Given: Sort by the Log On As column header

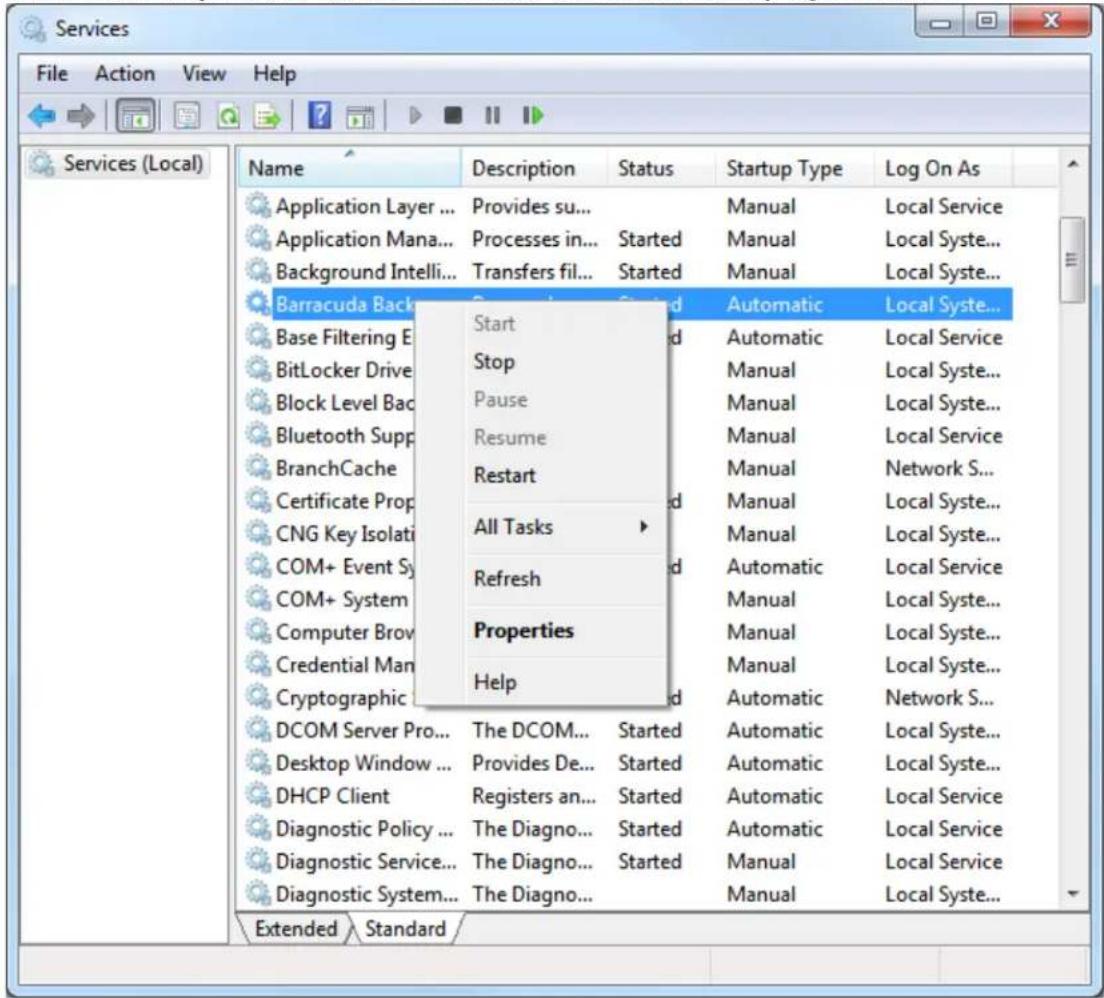Looking at the screenshot, I should [x=943, y=168].
